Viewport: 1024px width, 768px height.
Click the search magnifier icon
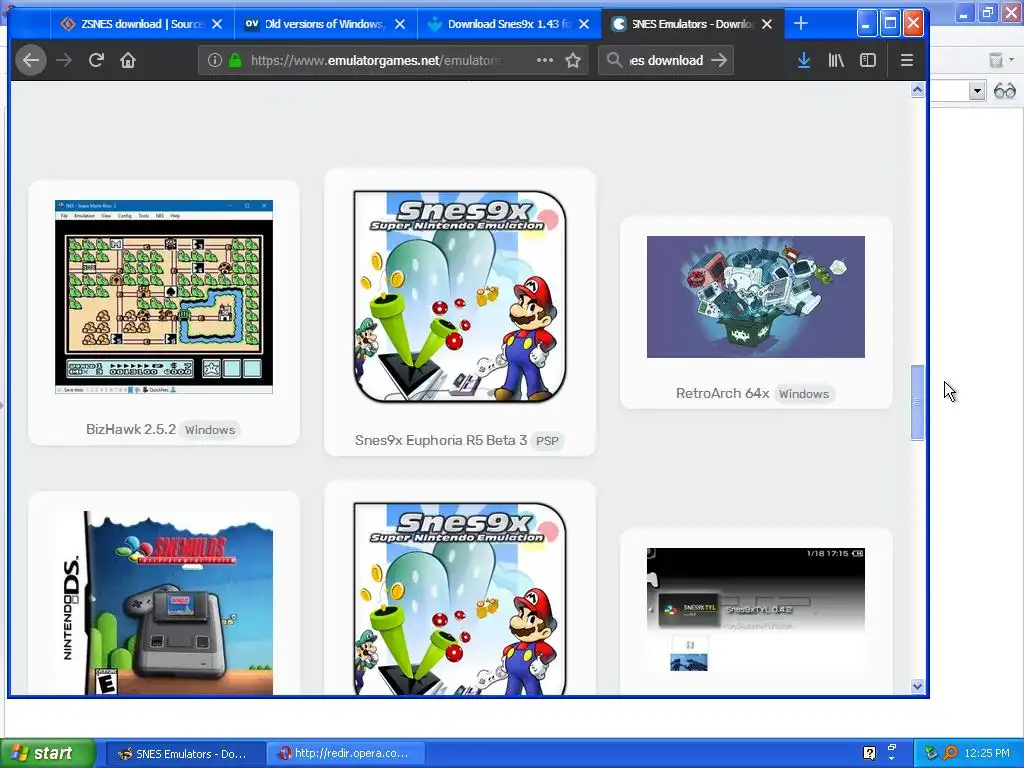pos(614,61)
